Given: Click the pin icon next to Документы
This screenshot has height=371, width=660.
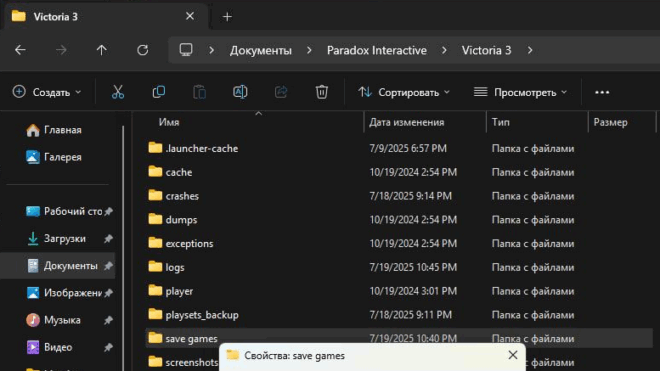Looking at the screenshot, I should (109, 266).
